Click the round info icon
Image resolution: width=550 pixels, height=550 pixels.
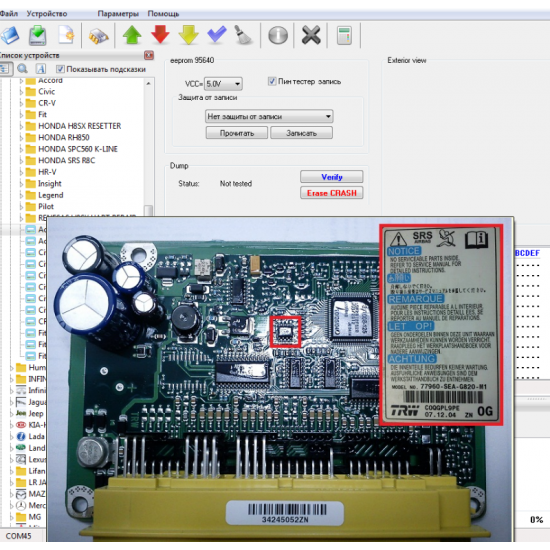(278, 35)
